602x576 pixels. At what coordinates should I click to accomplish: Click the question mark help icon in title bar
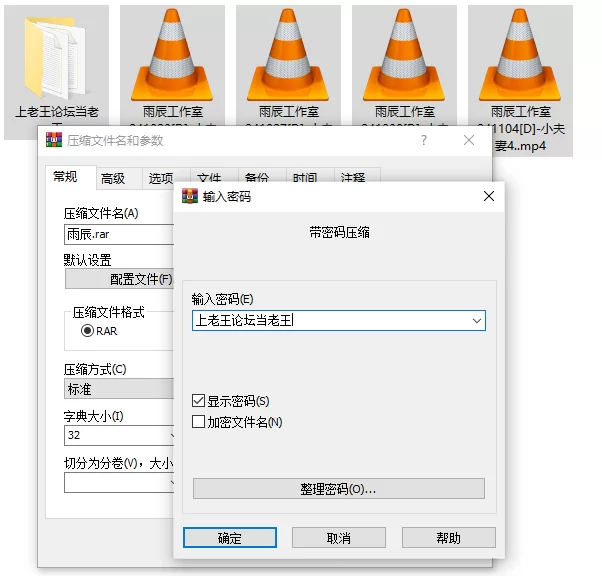[x=424, y=140]
